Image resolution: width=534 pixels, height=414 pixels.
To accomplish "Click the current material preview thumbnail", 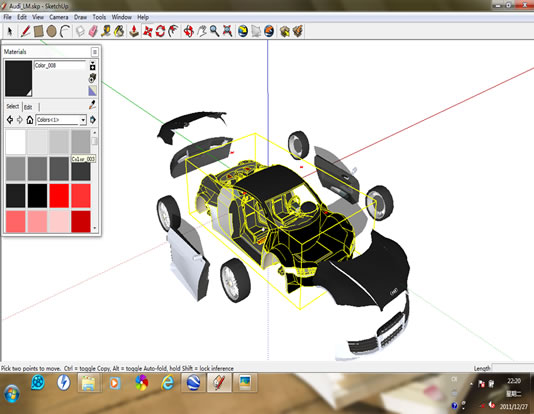I will tap(18, 78).
